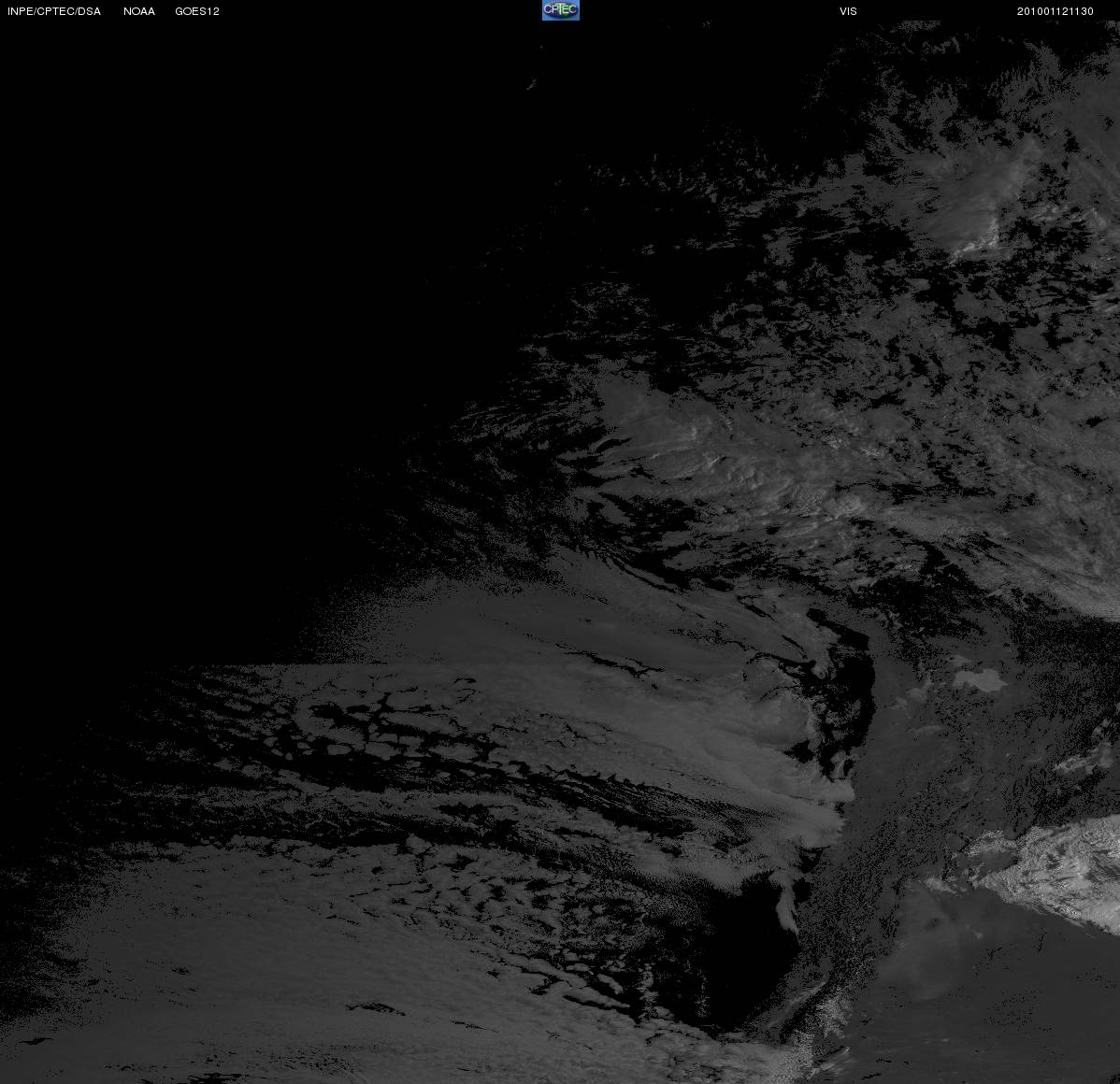
Task: Select the INPE/CPTEC/DSA header text
Action: [54, 11]
